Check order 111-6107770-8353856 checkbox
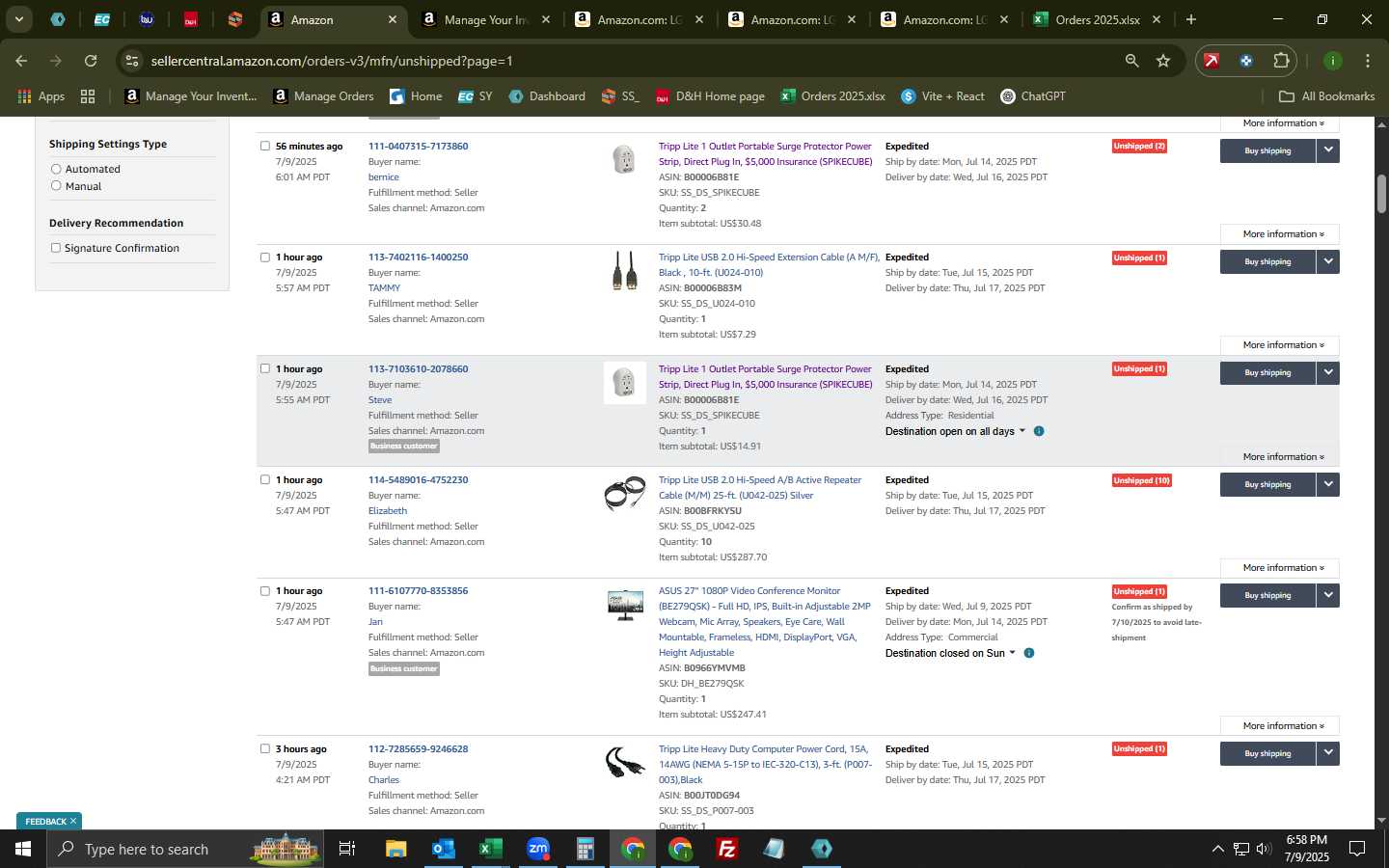This screenshot has height=868, width=1389. (x=265, y=590)
